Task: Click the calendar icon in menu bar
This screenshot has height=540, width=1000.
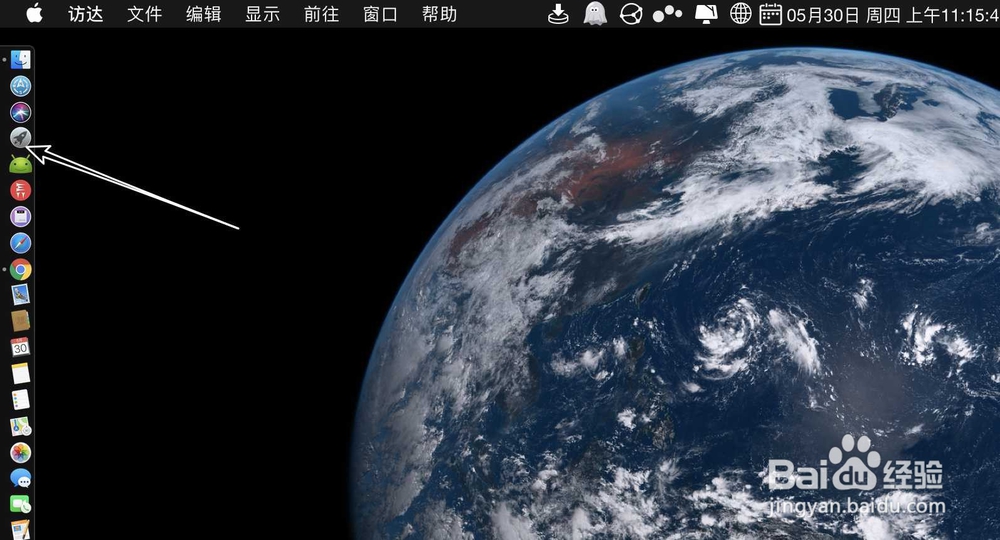Action: tap(770, 14)
